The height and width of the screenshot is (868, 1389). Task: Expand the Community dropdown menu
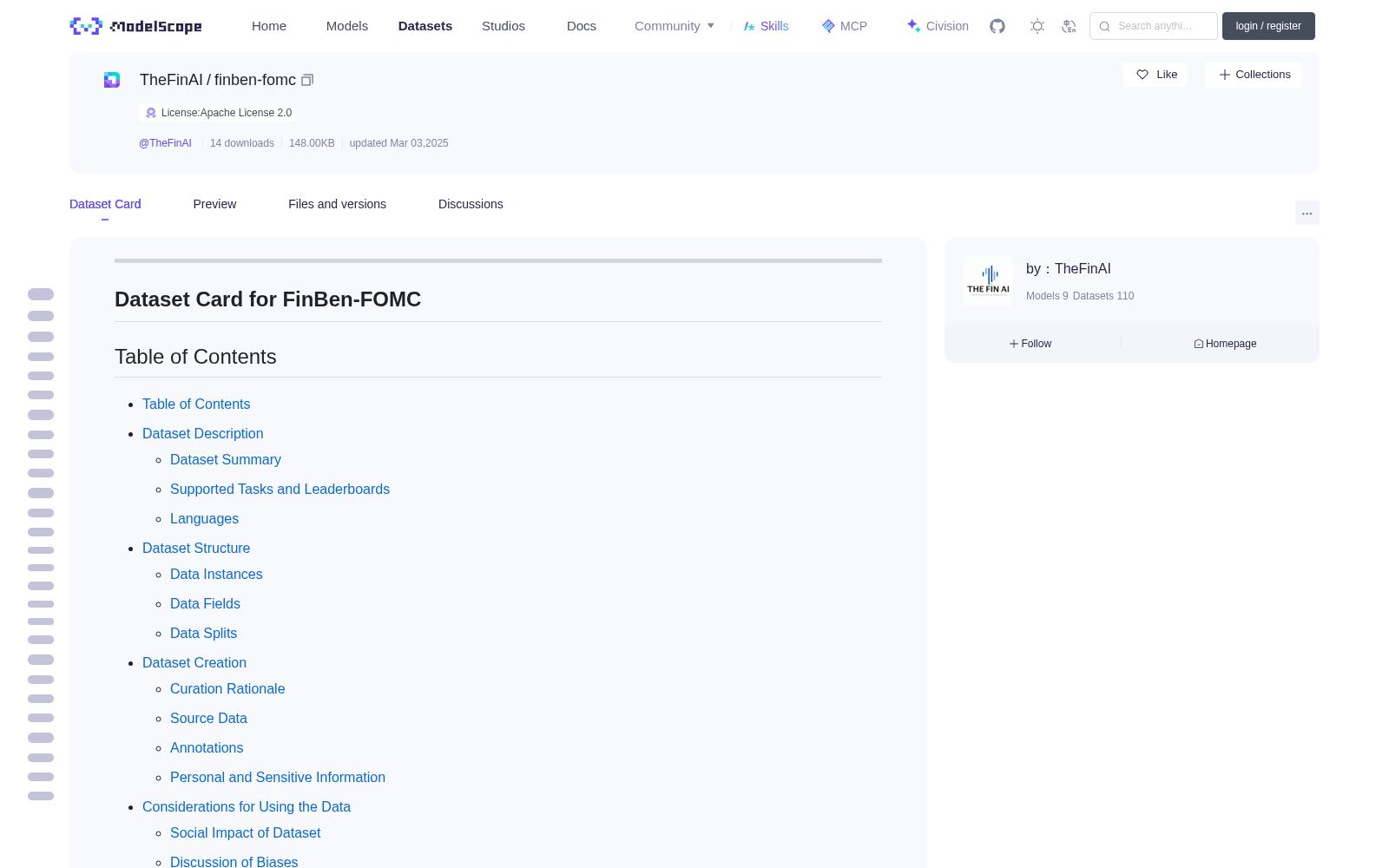coord(675,26)
